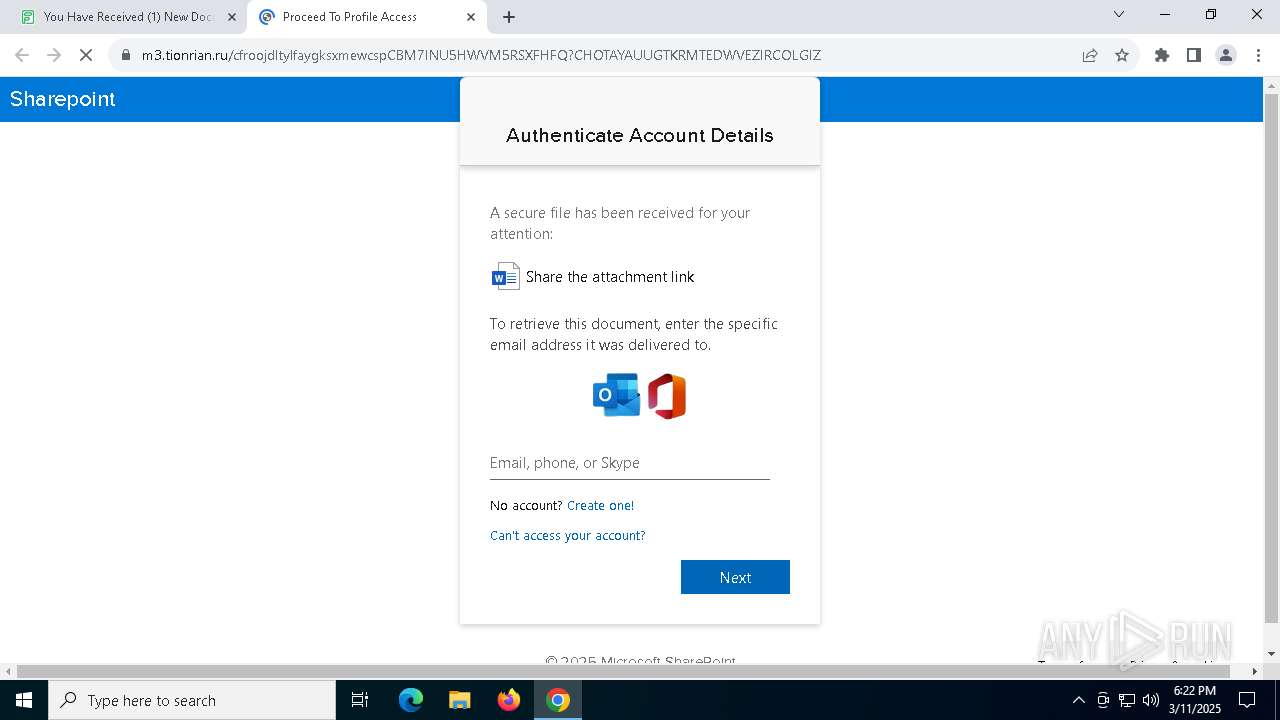The image size is (1280, 720).
Task: Click 'Create one!' link
Action: click(x=600, y=505)
